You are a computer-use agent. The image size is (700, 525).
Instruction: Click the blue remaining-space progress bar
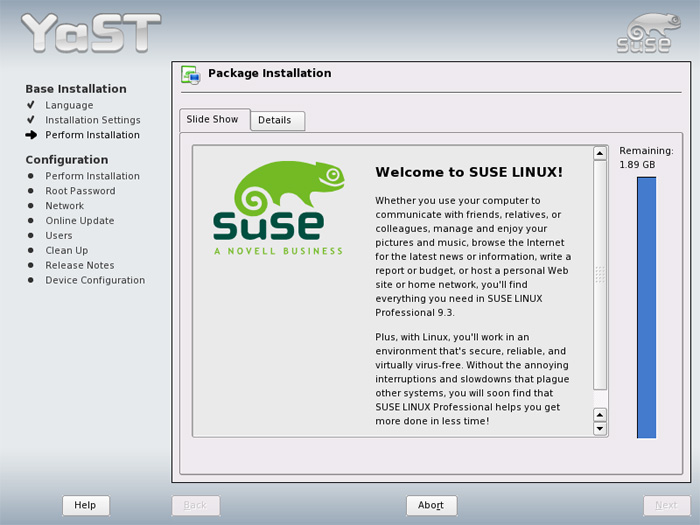click(x=646, y=308)
